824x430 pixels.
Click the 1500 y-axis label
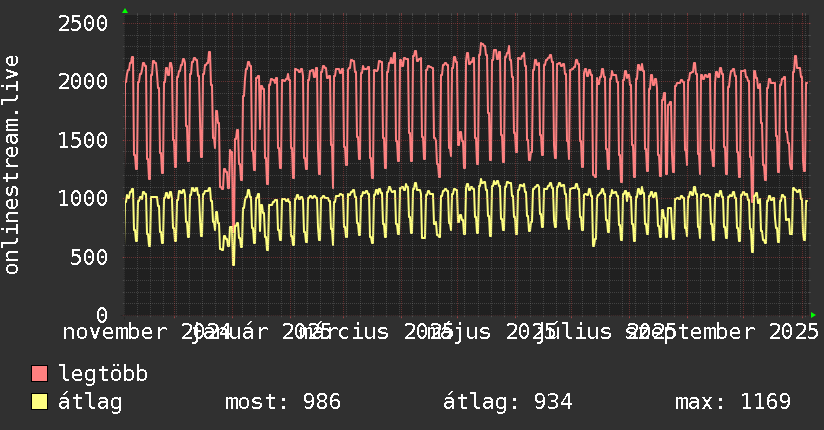83,140
